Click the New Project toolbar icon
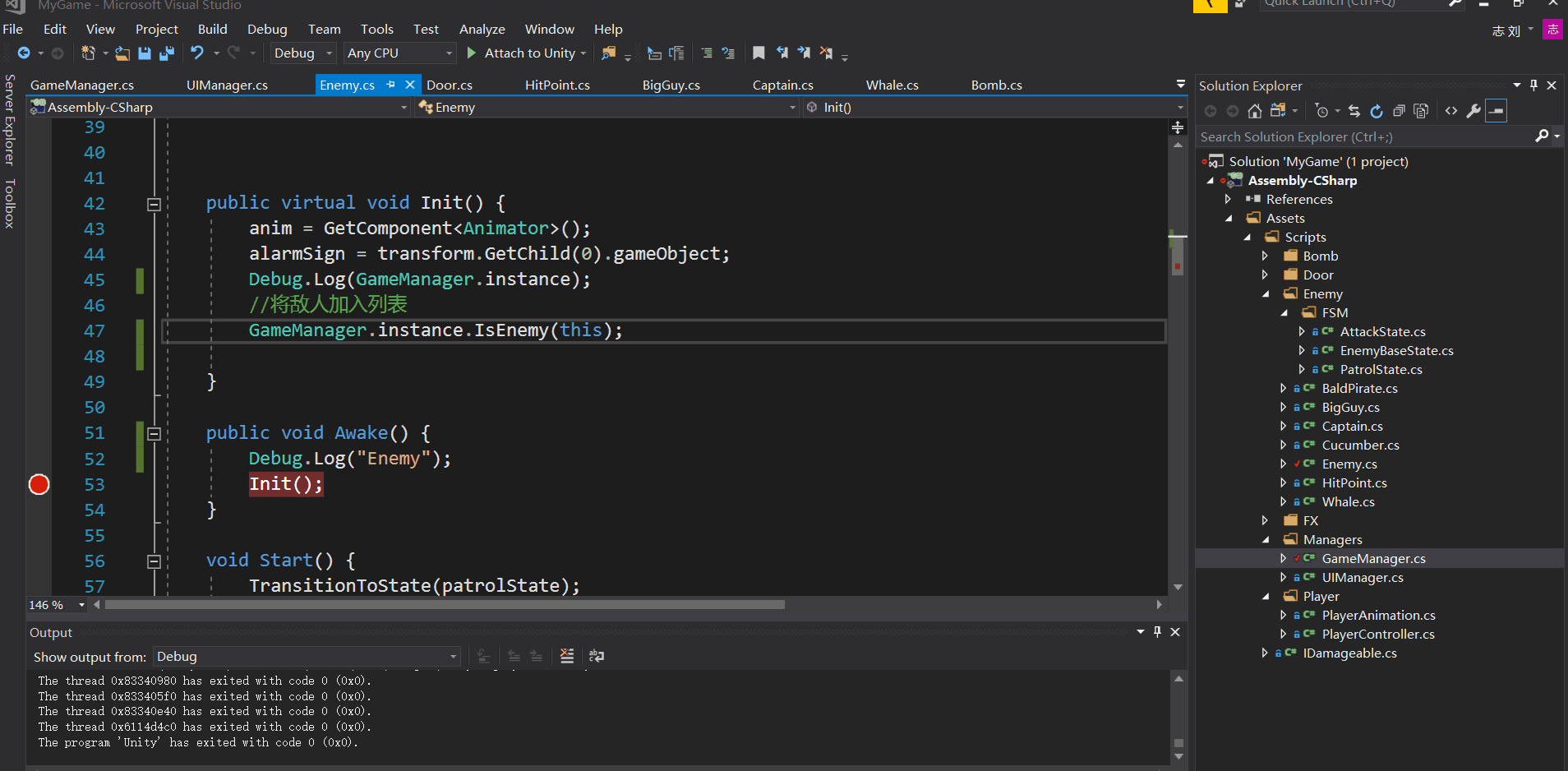 tap(88, 53)
